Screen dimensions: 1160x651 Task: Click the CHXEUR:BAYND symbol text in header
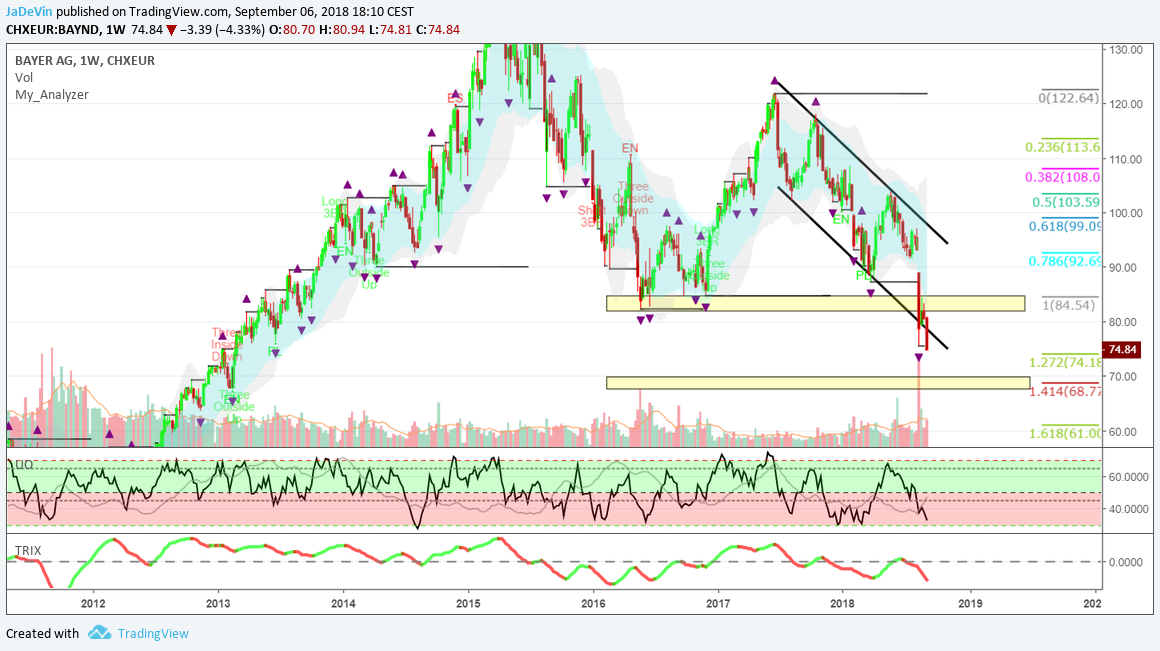(x=53, y=30)
